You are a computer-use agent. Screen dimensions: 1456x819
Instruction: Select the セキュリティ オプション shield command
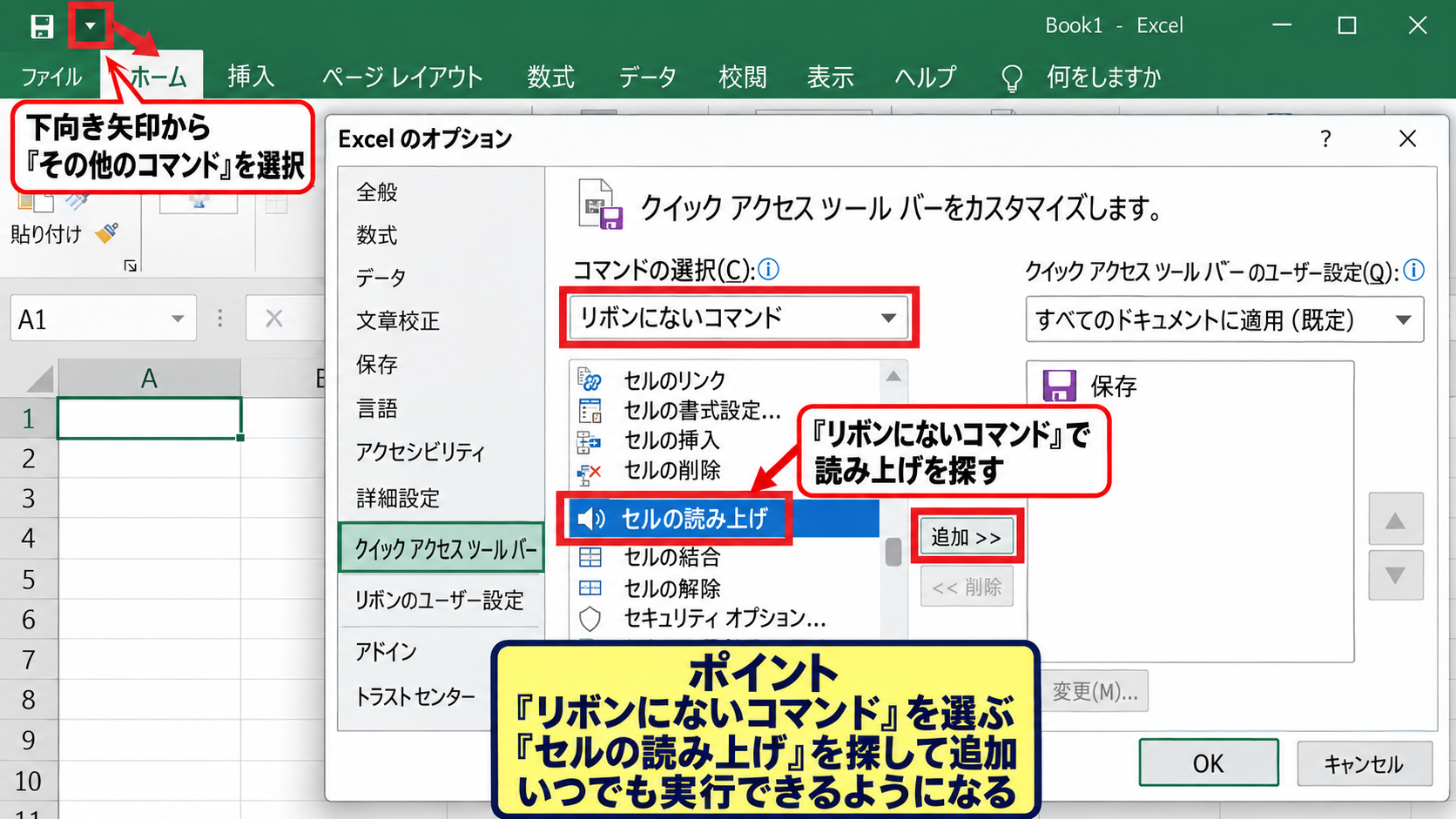tap(725, 618)
